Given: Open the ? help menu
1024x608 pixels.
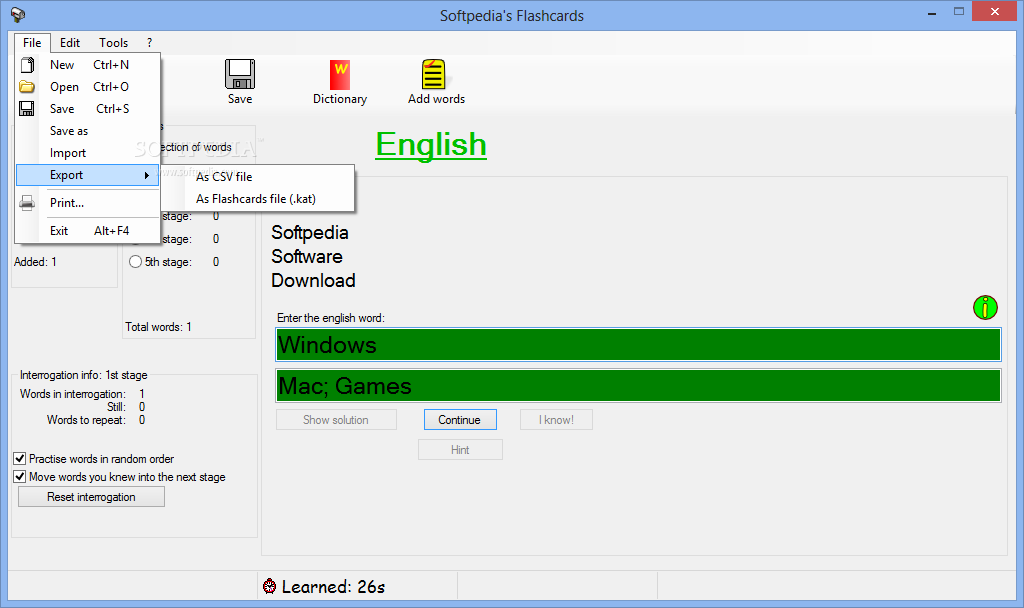Looking at the screenshot, I should [150, 42].
